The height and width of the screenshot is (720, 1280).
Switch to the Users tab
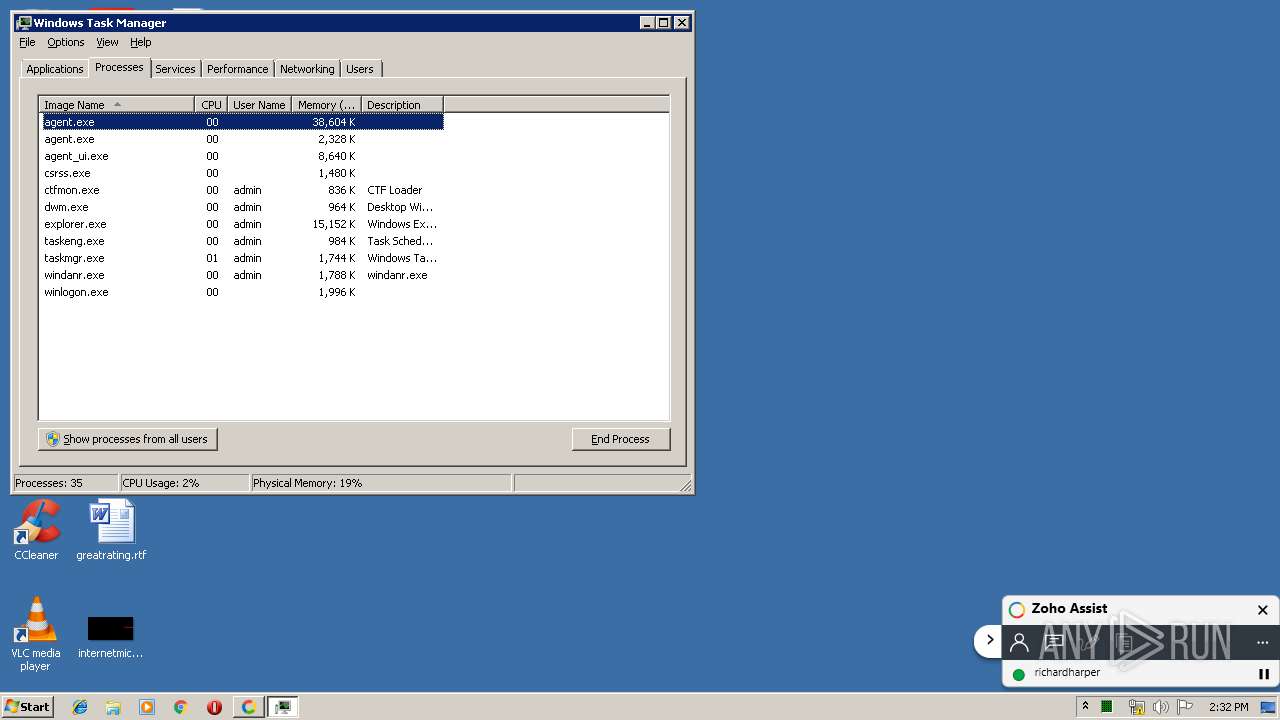(x=360, y=69)
